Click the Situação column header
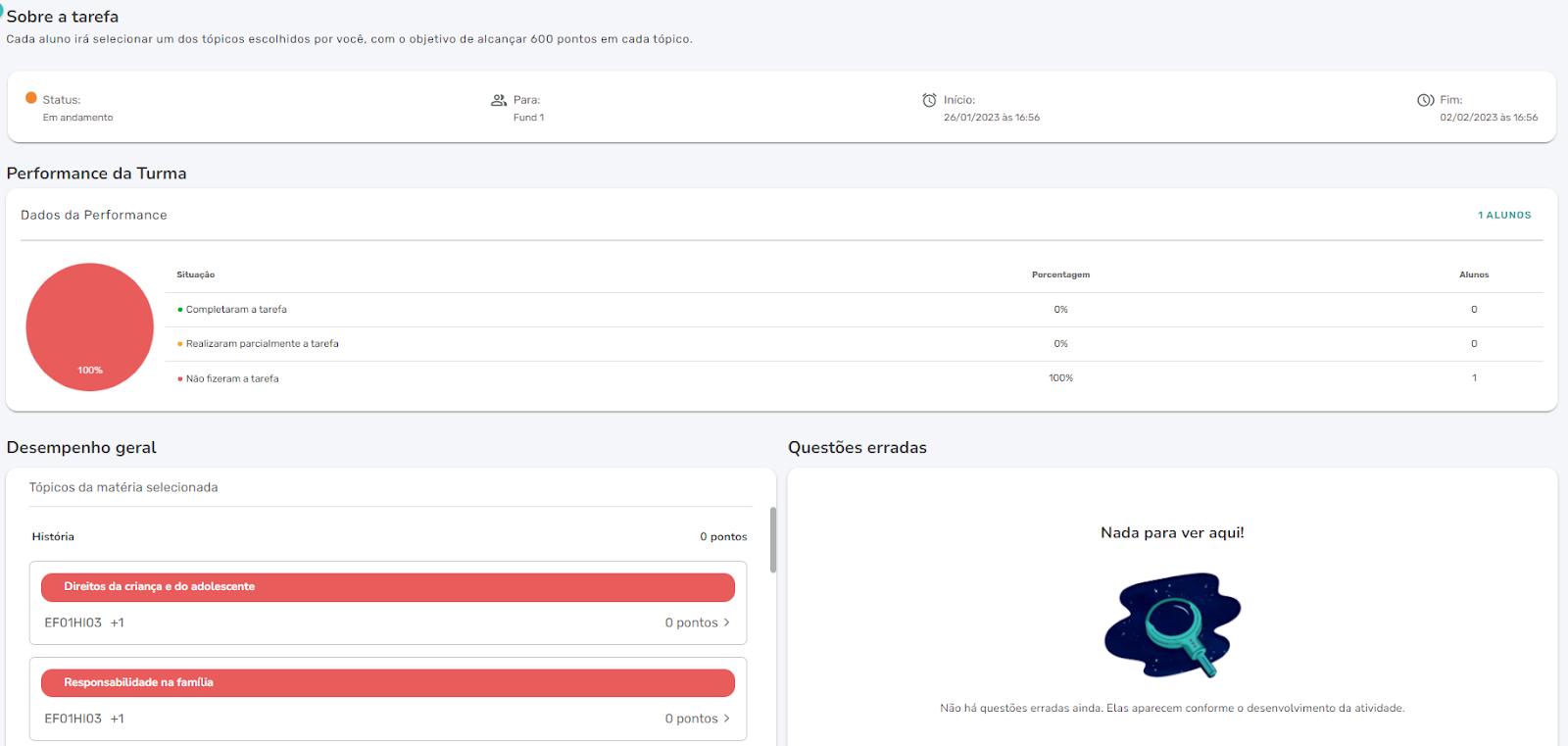Screen dimensions: 1568x746 pyautogui.click(x=195, y=274)
